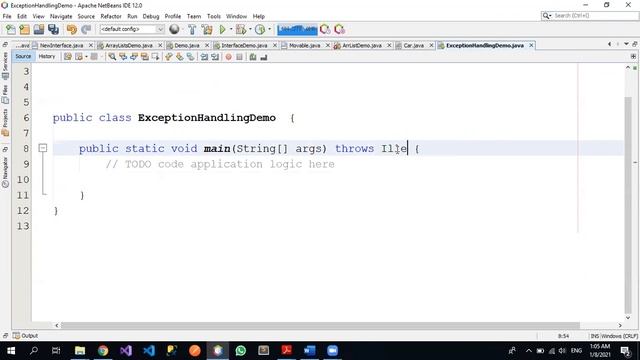
Task: Show the opened documents list arrow
Action: pos(626,44)
